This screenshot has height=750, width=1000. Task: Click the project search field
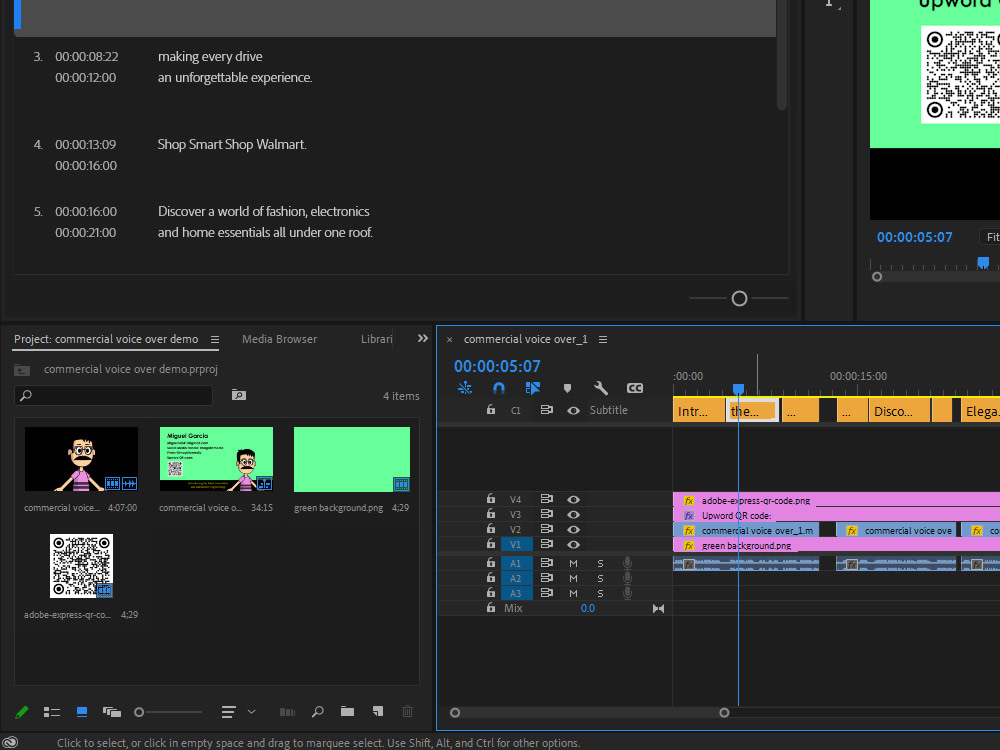point(114,395)
